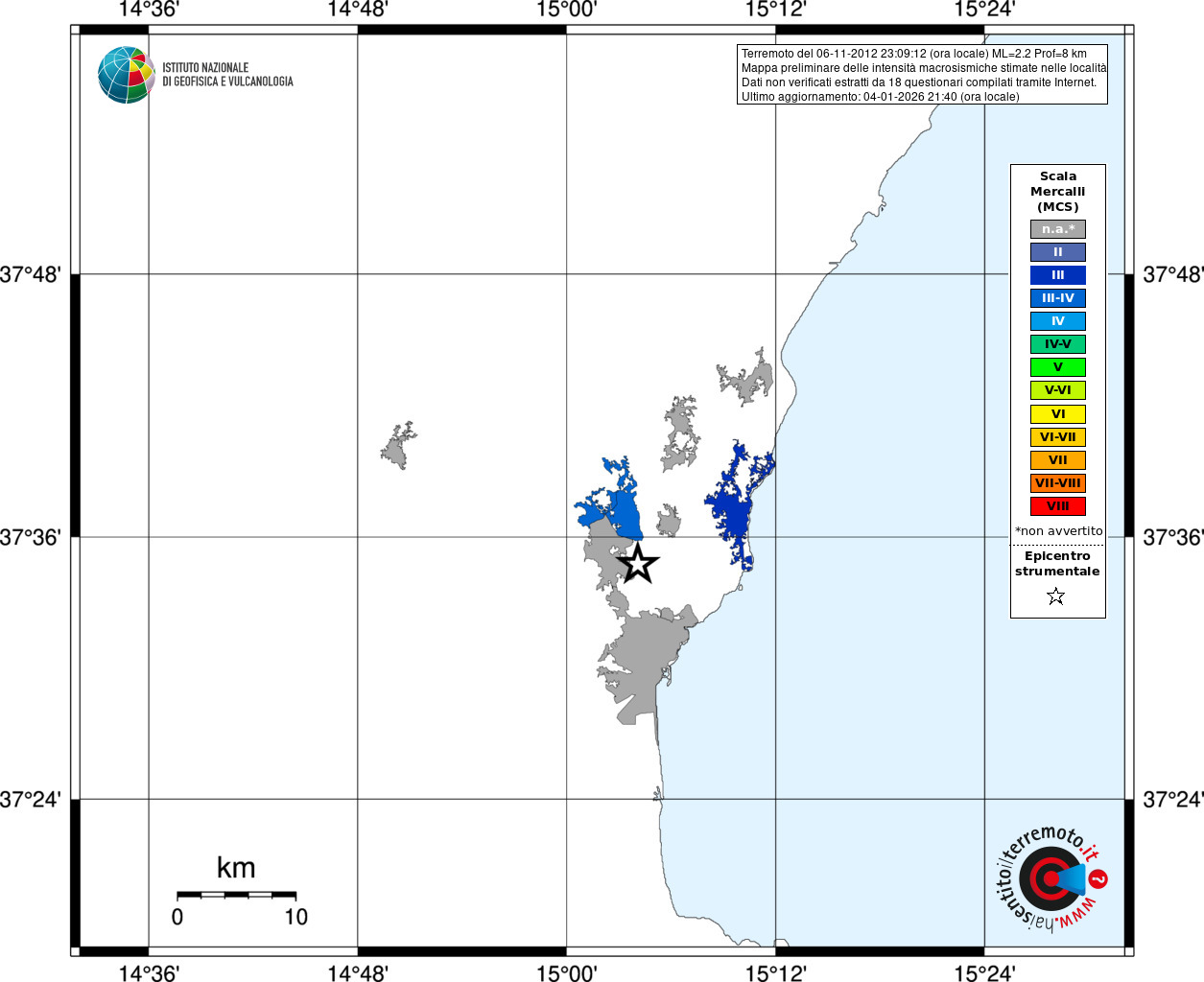Screen dimensions: 1204x982
Task: Select the VI-VII legend swatch
Action: 1058,437
